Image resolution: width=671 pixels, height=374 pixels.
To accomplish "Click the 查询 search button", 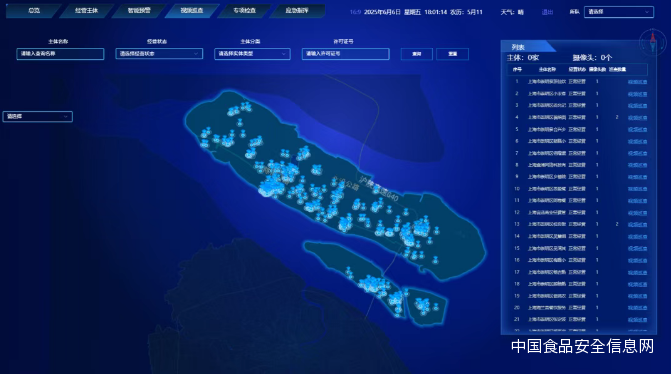I will point(416,54).
